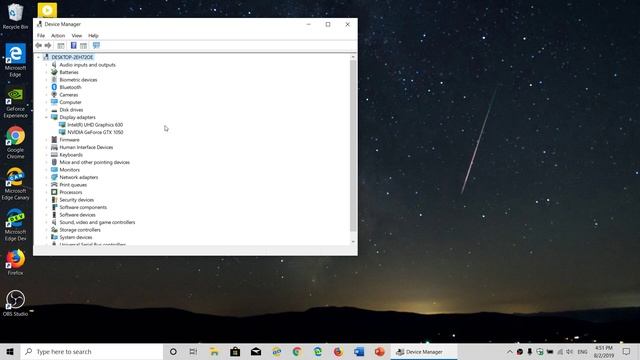Select Security devices entry
The image size is (640, 360).
[x=76, y=200]
